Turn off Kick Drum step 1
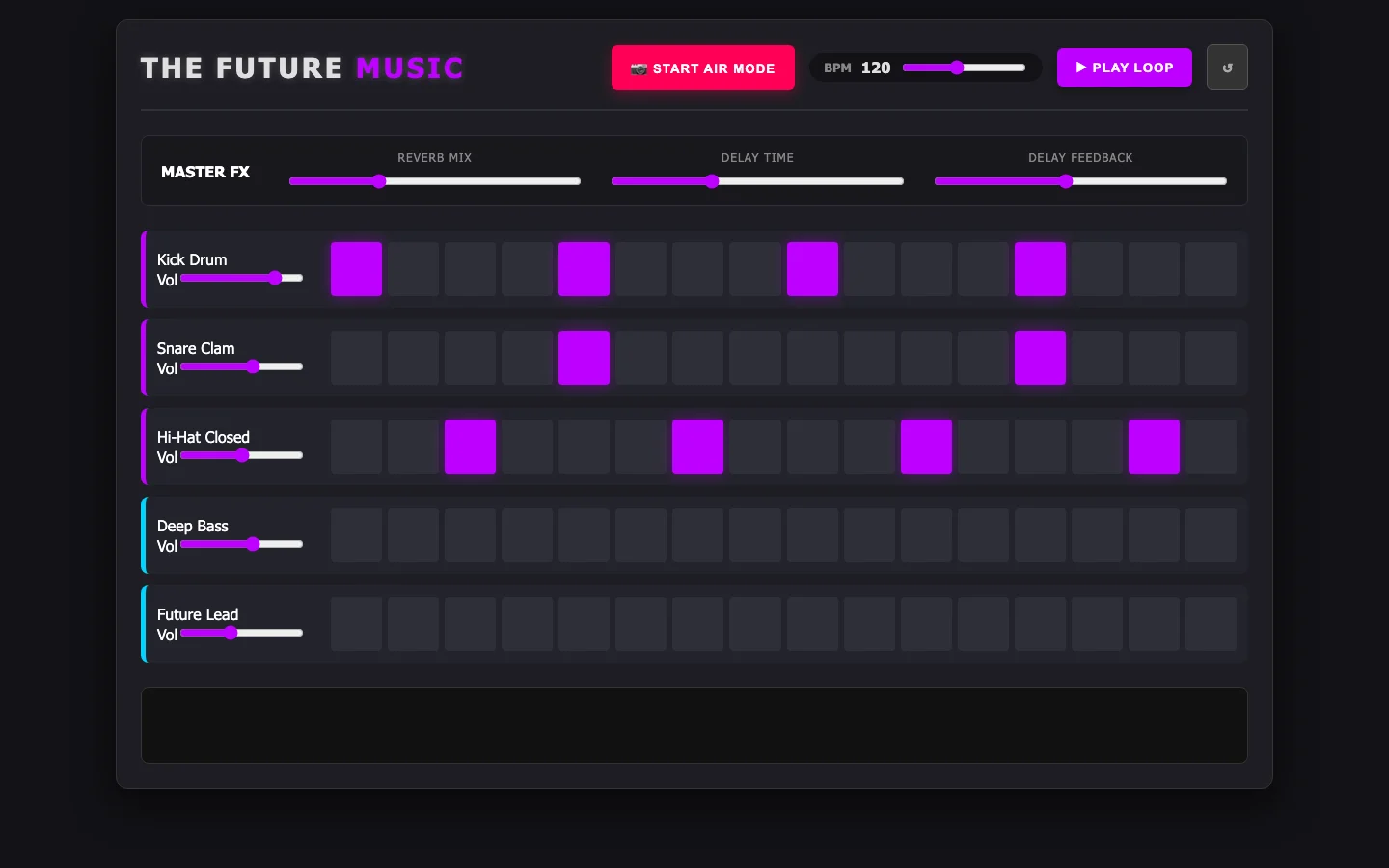Image resolution: width=1389 pixels, height=868 pixels. coord(356,269)
